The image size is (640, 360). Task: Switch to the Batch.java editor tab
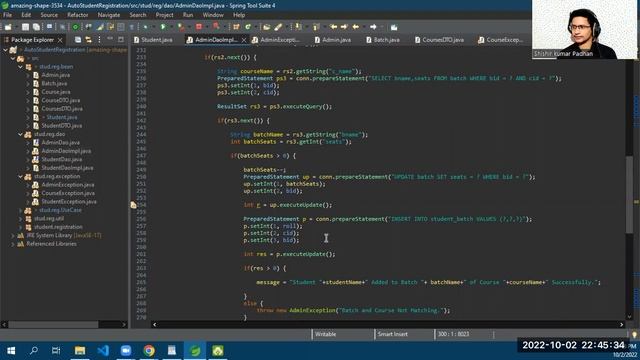coord(383,40)
